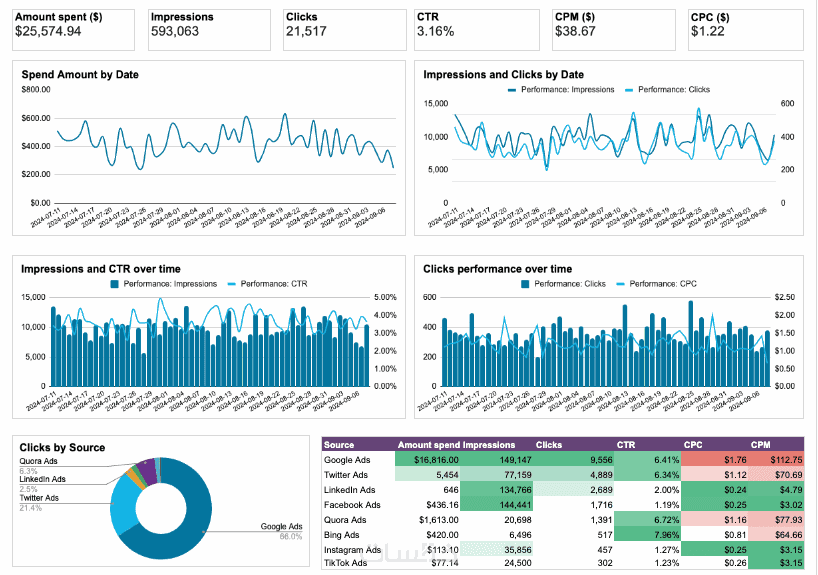This screenshot has height=575, width=818.
Task: Click the CTR column header in the table
Action: [x=628, y=444]
